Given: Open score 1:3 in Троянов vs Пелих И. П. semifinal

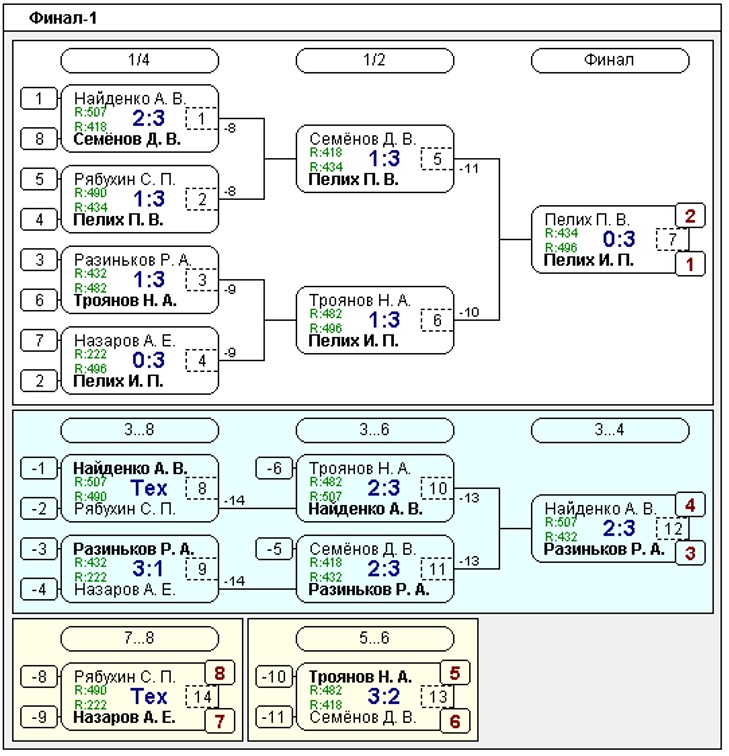Looking at the screenshot, I should [384, 320].
